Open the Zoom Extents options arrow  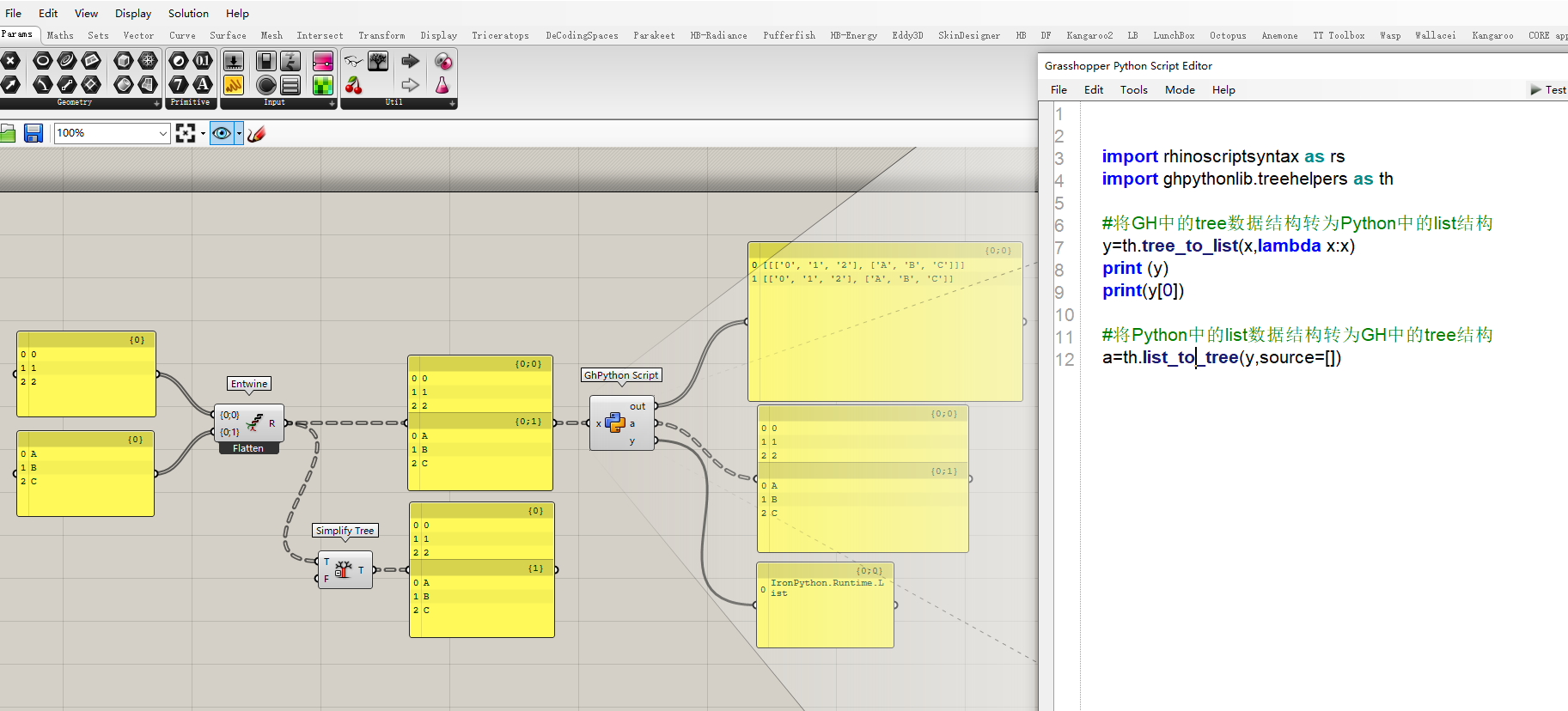[x=203, y=133]
